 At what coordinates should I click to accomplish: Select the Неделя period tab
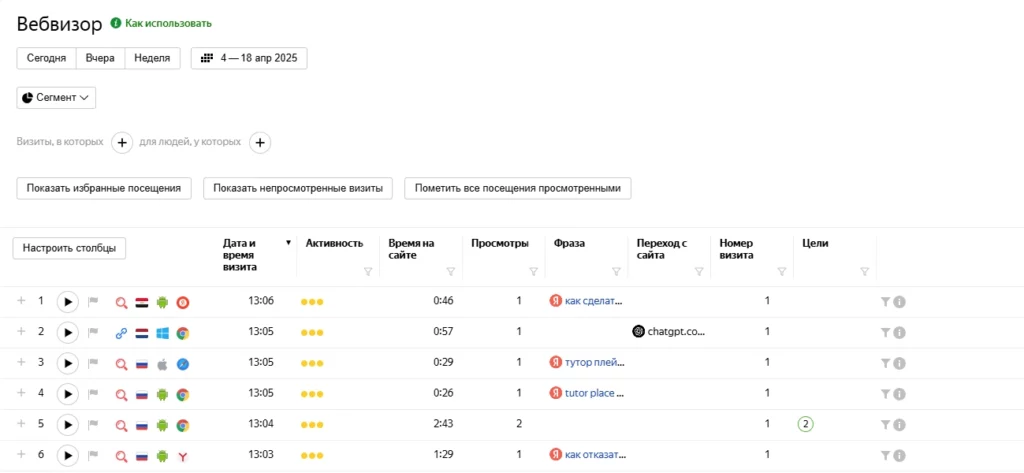(152, 58)
